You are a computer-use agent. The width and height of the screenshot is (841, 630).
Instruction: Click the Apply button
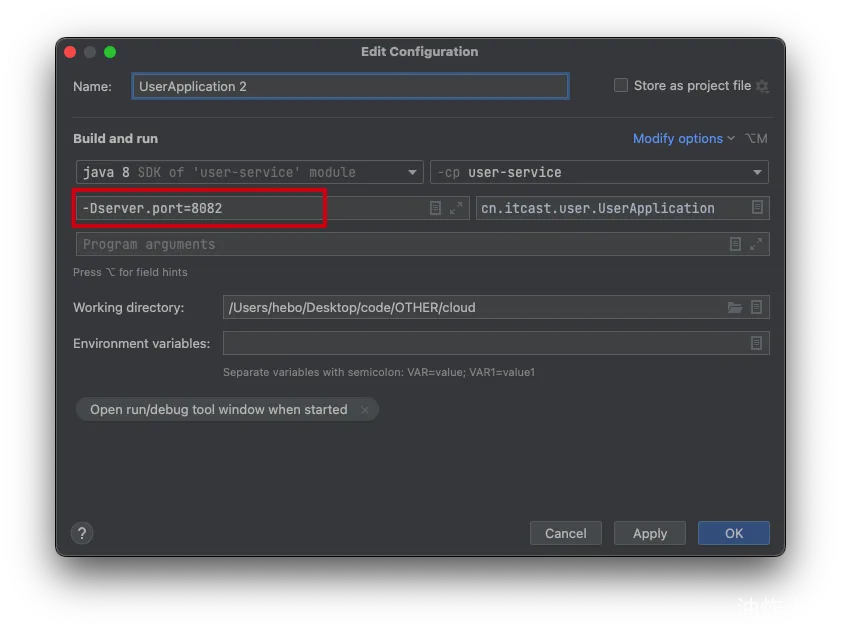pos(650,533)
